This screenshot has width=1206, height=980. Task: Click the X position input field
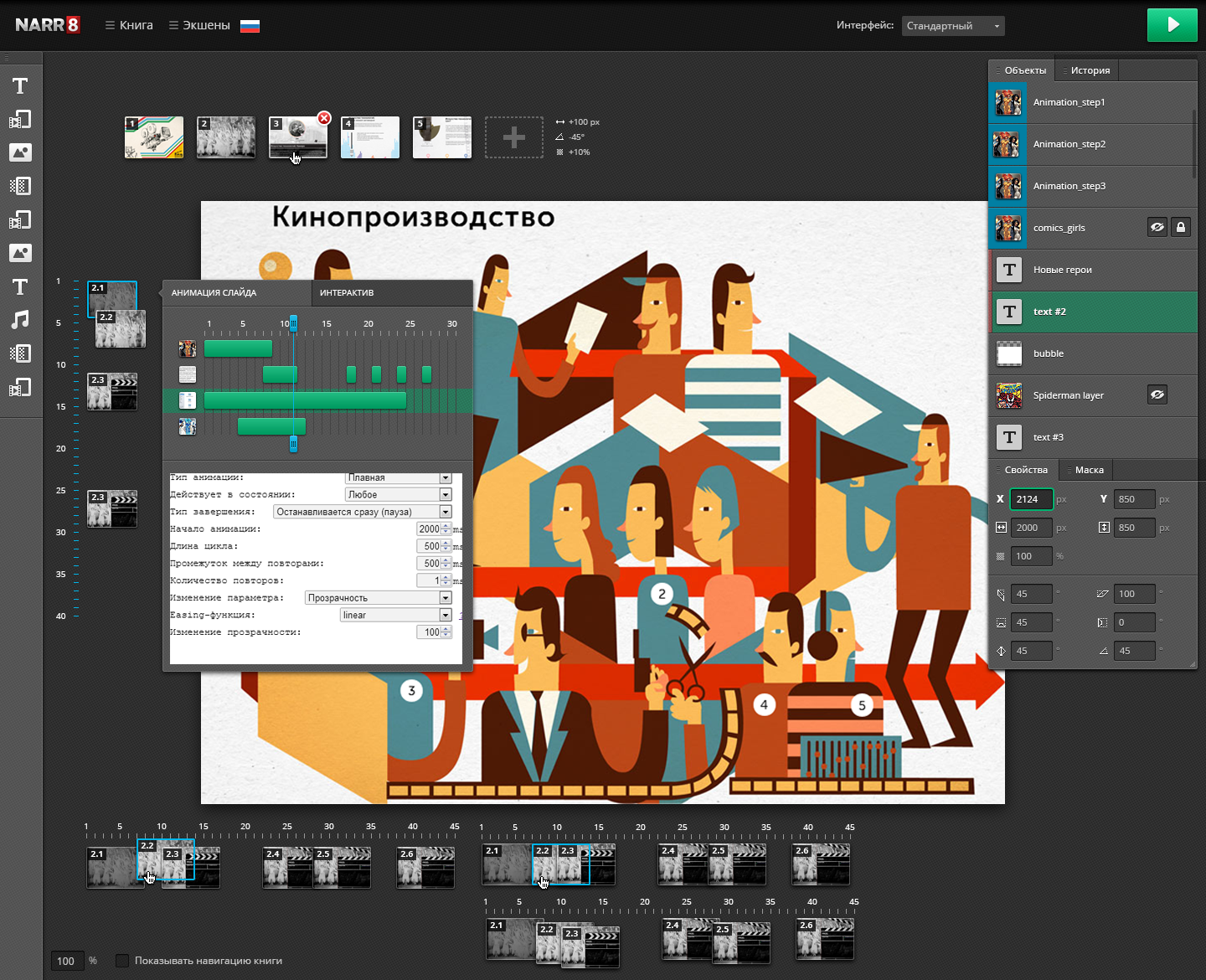[x=1031, y=499]
